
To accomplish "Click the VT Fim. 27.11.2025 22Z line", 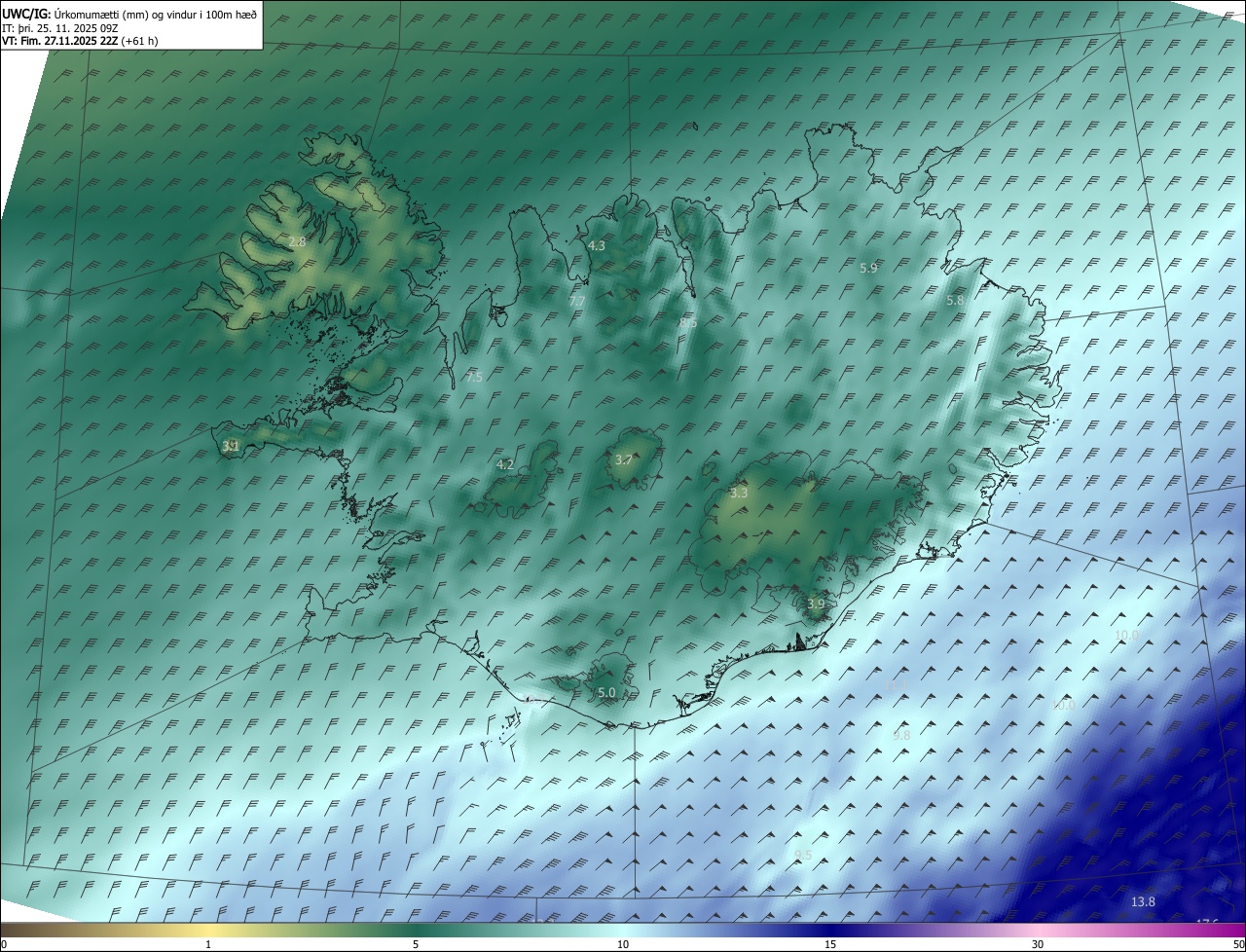I will 80,41.
